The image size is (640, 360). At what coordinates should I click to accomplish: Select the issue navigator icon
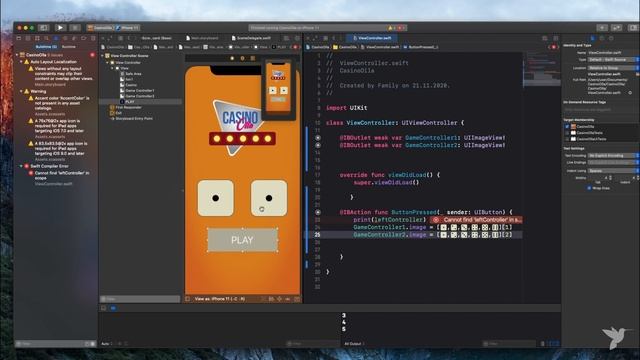click(56, 38)
